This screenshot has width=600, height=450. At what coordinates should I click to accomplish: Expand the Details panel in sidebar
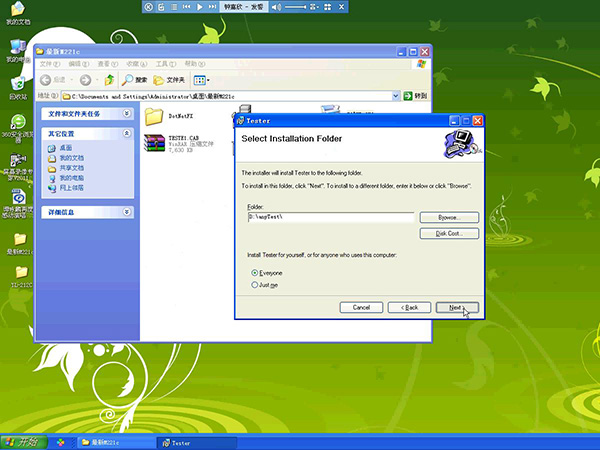127,212
